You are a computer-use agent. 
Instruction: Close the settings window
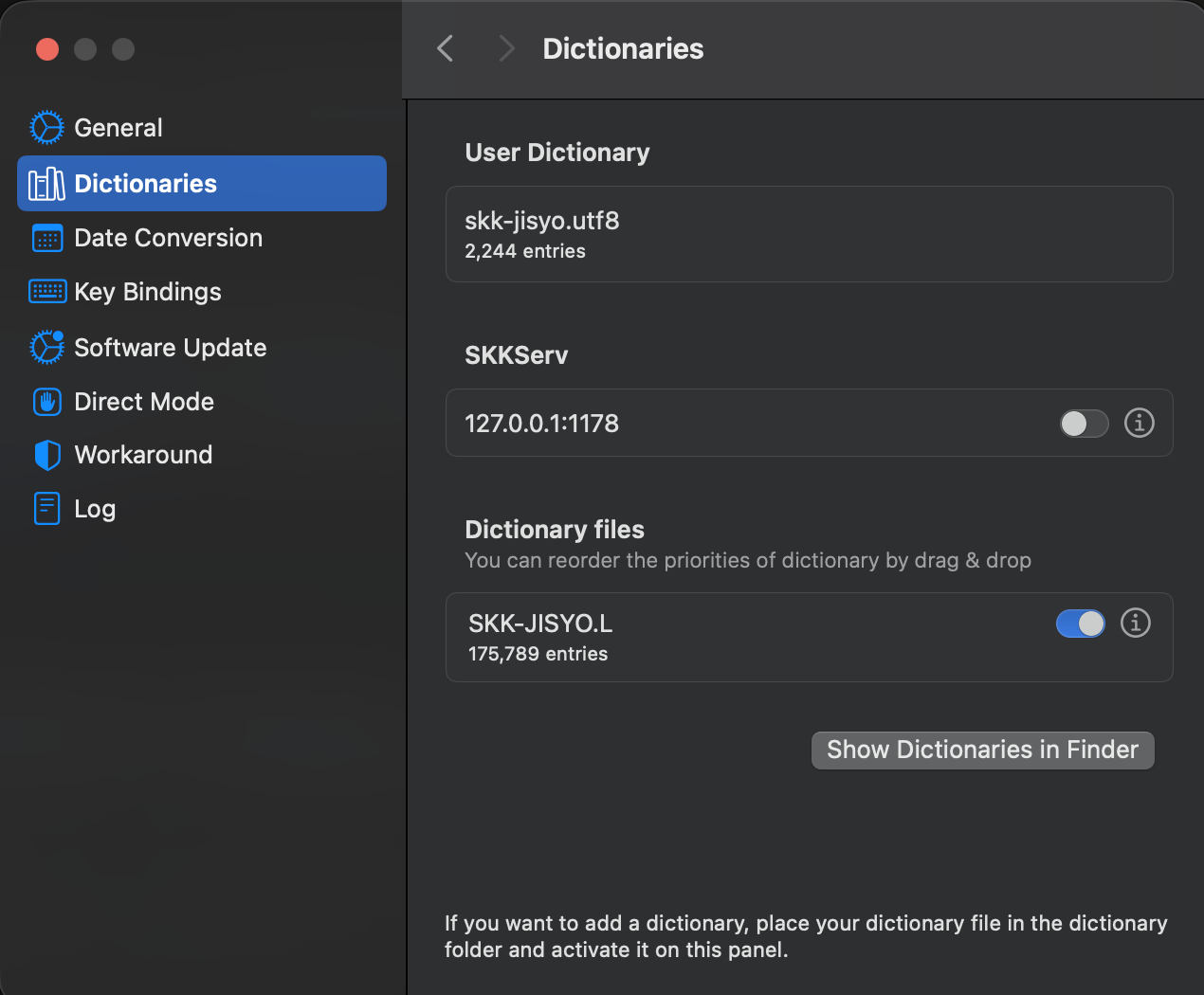47,49
